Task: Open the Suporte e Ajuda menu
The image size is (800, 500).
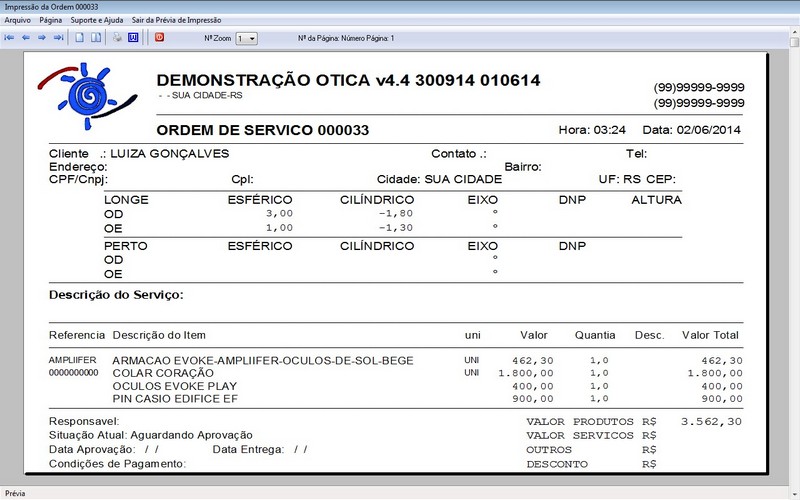Action: click(97, 20)
